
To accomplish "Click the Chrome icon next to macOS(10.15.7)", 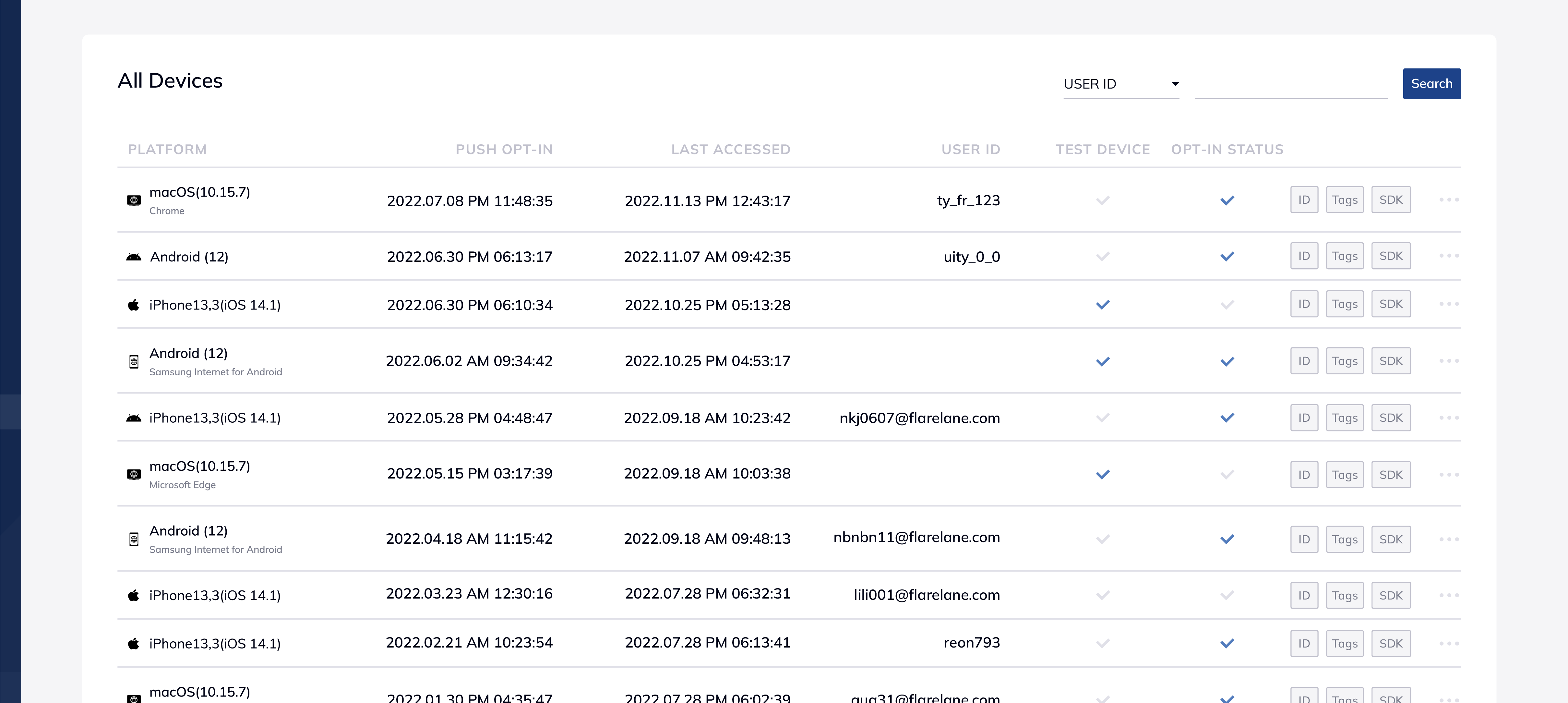I will click(134, 201).
